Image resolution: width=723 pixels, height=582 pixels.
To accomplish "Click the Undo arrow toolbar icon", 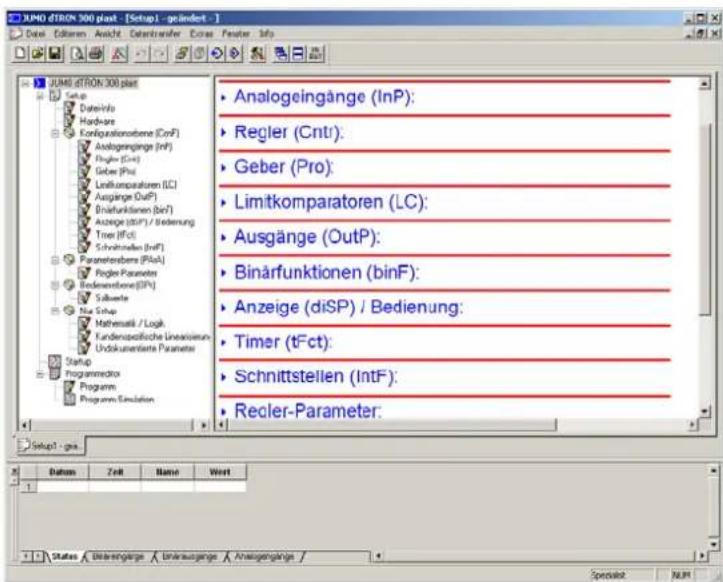I will pyautogui.click(x=142, y=53).
